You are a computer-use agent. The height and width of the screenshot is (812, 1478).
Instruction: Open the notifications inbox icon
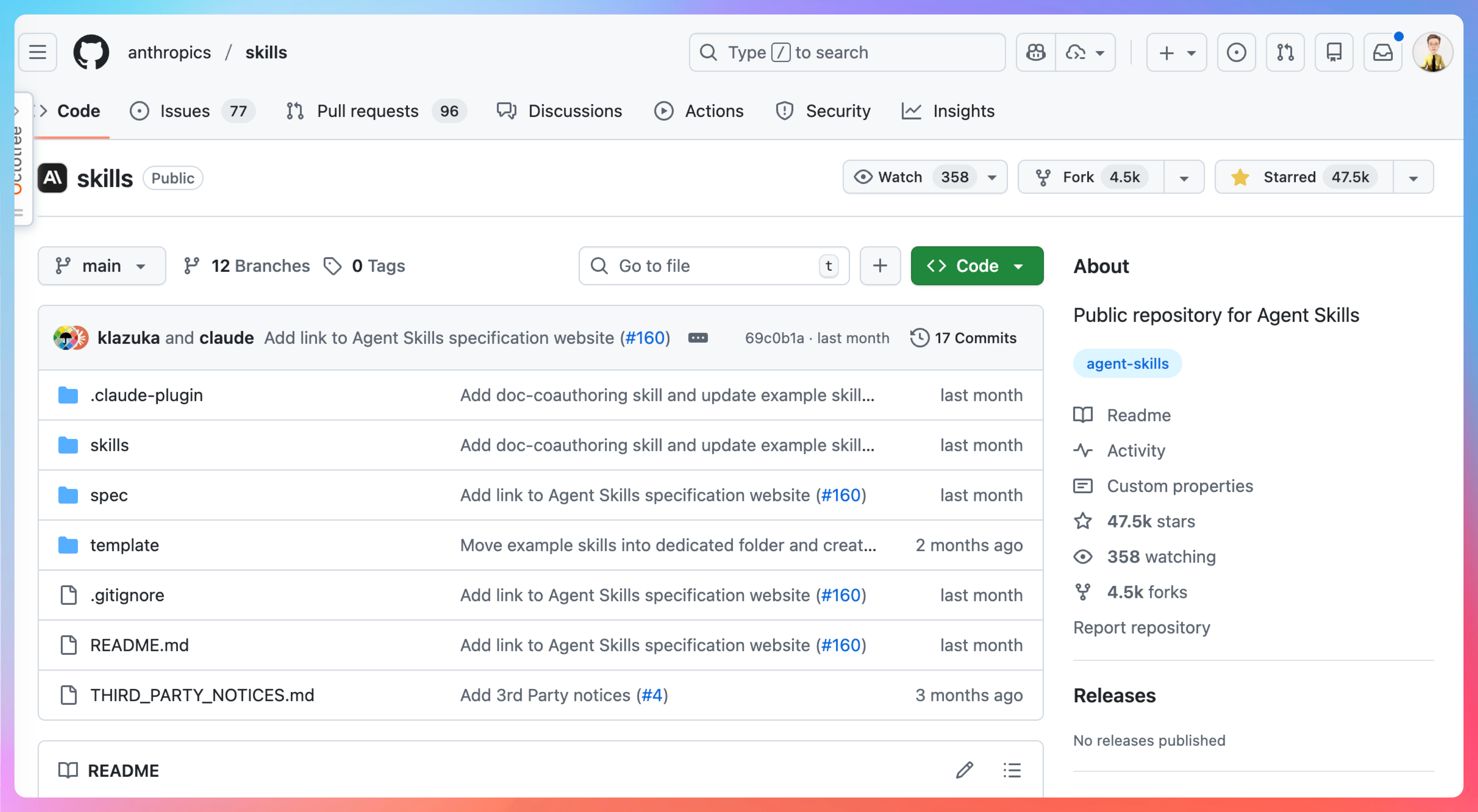[x=1383, y=52]
